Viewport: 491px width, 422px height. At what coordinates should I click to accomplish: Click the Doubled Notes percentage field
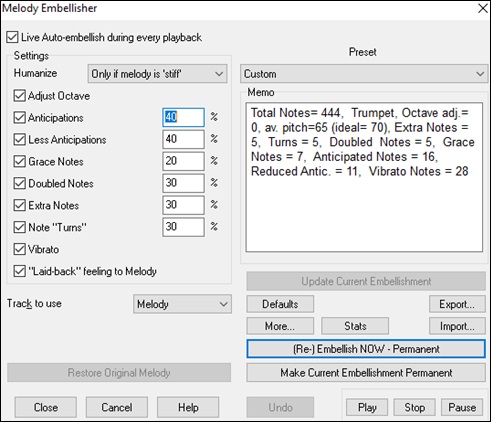coord(183,183)
